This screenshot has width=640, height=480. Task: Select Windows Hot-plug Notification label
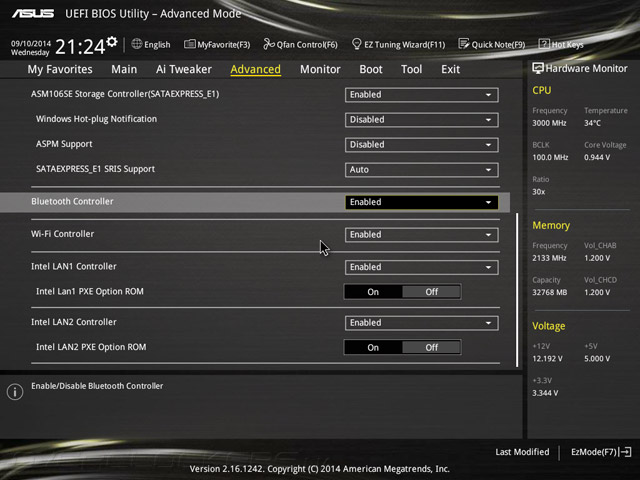point(96,119)
